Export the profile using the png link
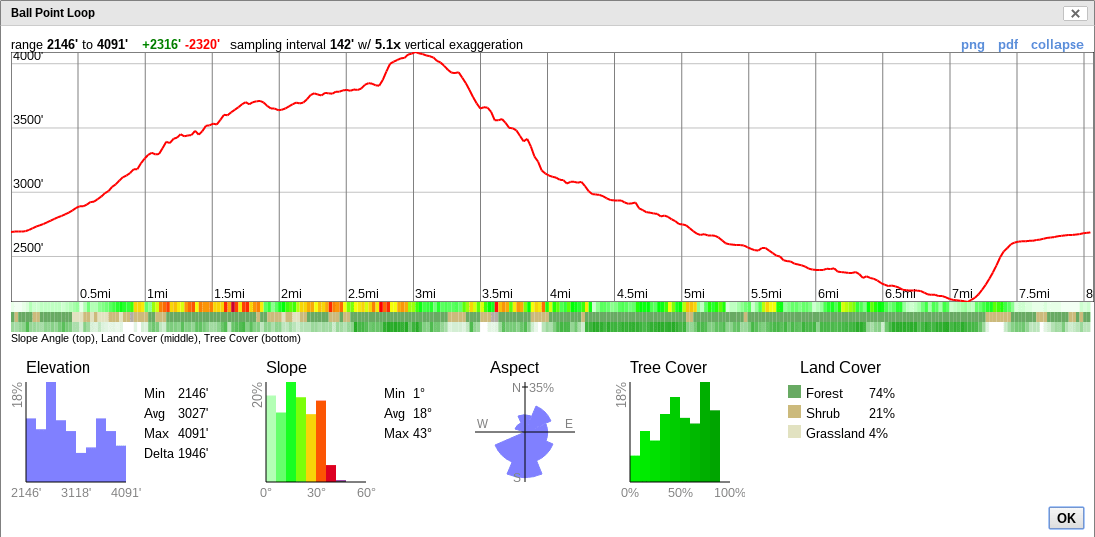Screen dimensions: 1095x537 (972, 45)
